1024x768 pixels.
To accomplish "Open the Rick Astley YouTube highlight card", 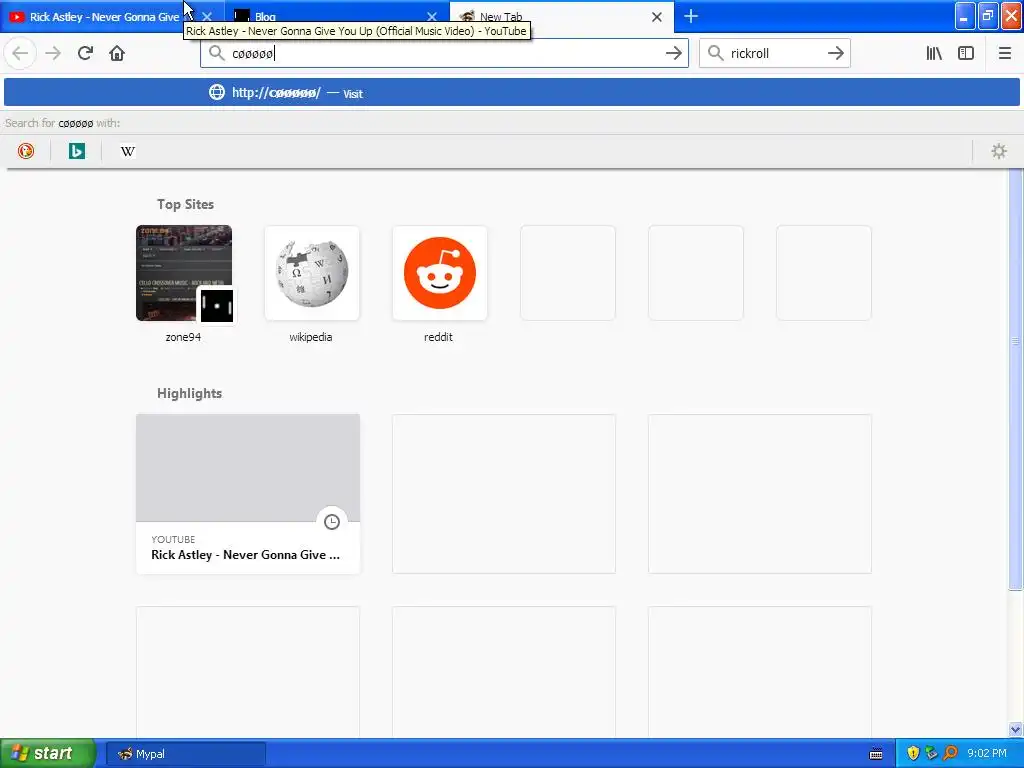I will [248, 494].
